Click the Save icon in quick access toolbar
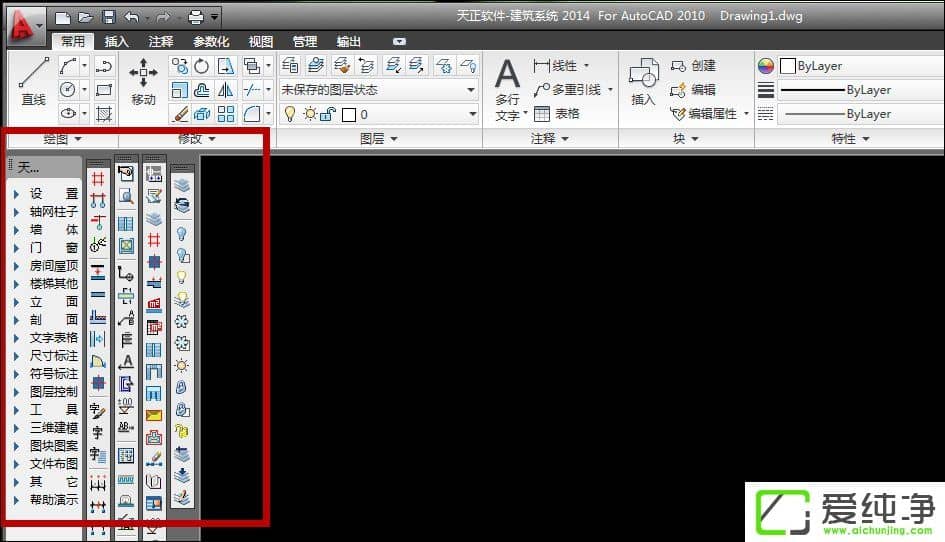Image resolution: width=945 pixels, height=542 pixels. 108,17
